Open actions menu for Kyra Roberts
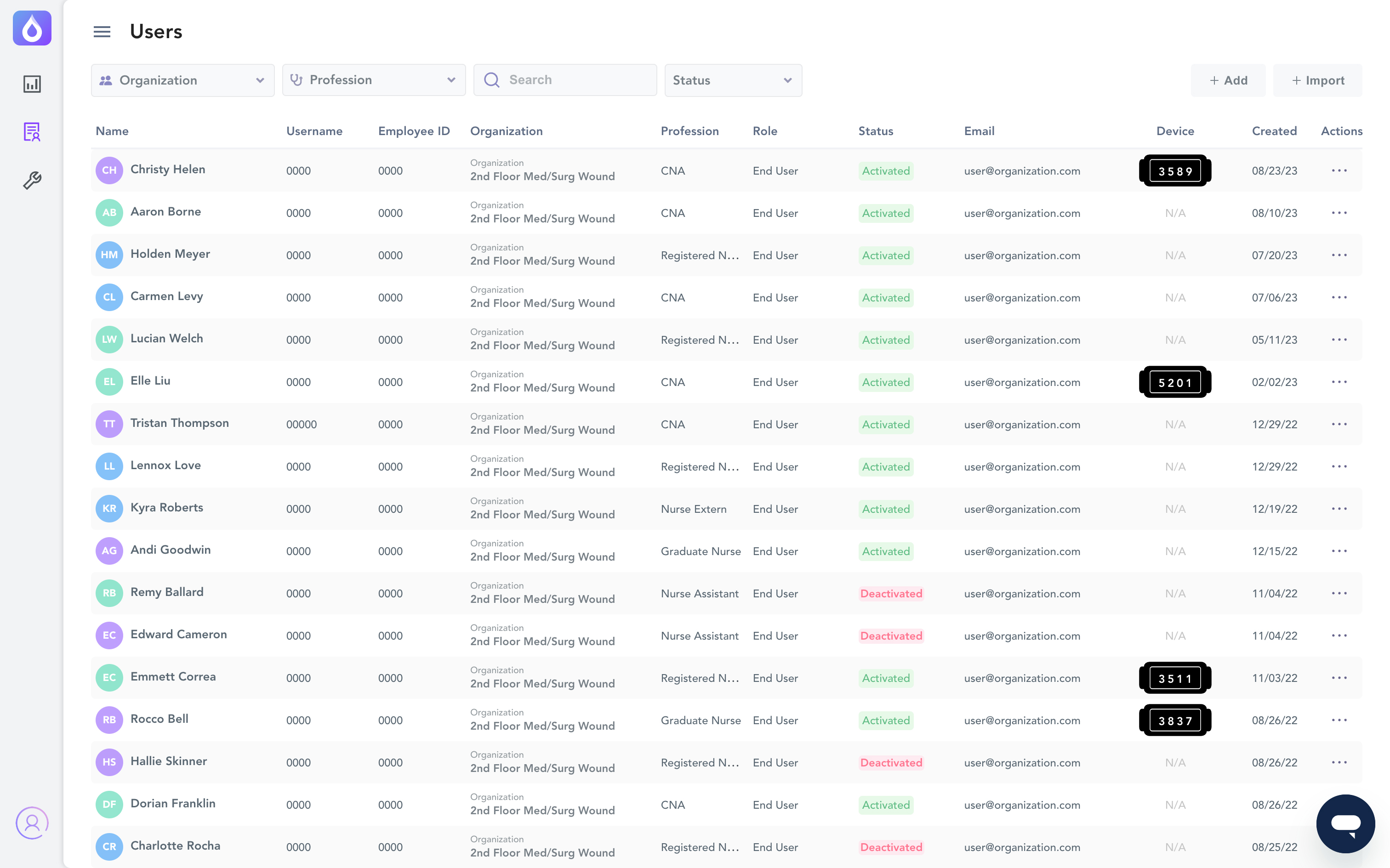Image resolution: width=1390 pixels, height=868 pixels. (x=1339, y=509)
